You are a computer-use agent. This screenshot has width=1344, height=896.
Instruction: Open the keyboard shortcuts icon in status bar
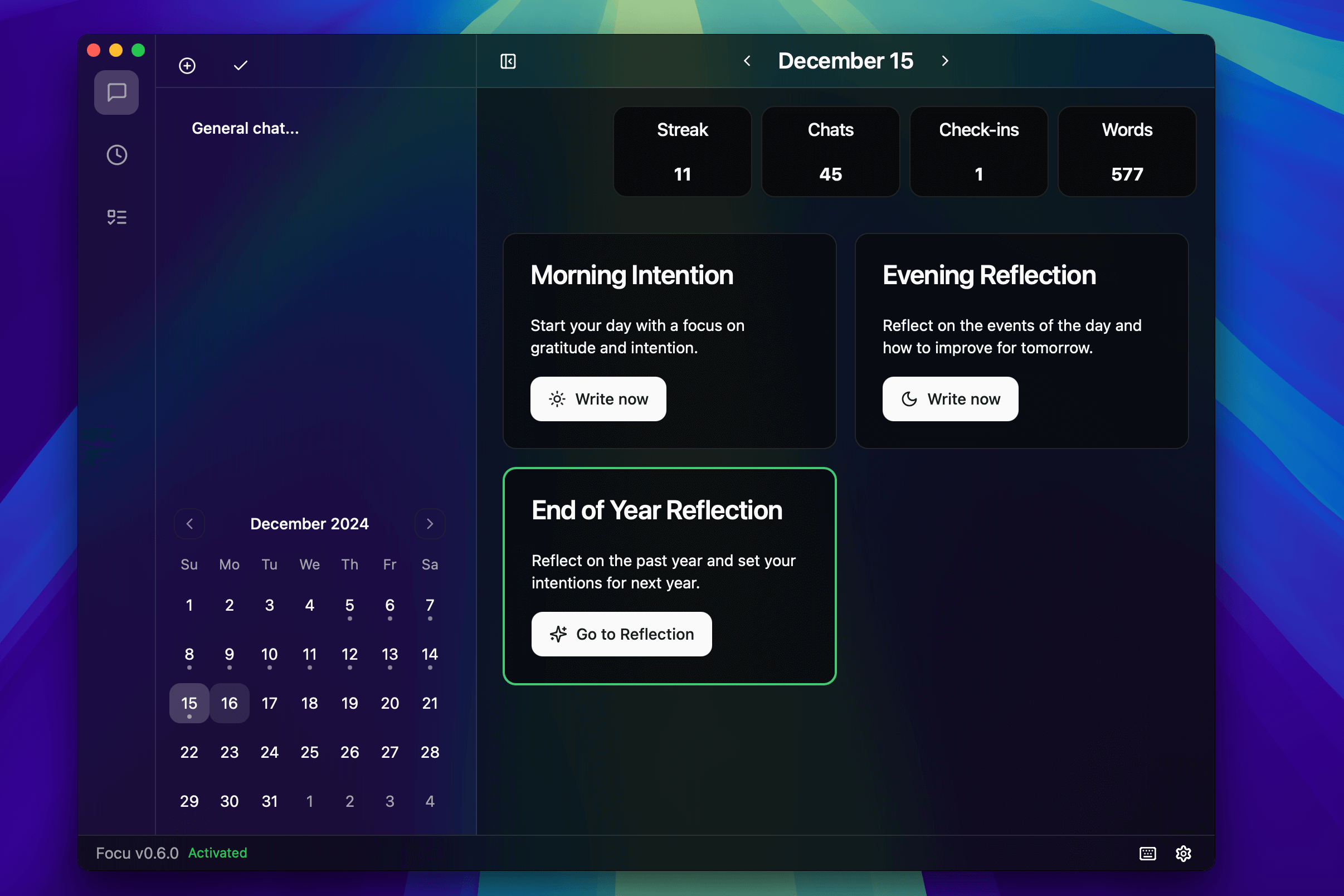(x=1146, y=853)
